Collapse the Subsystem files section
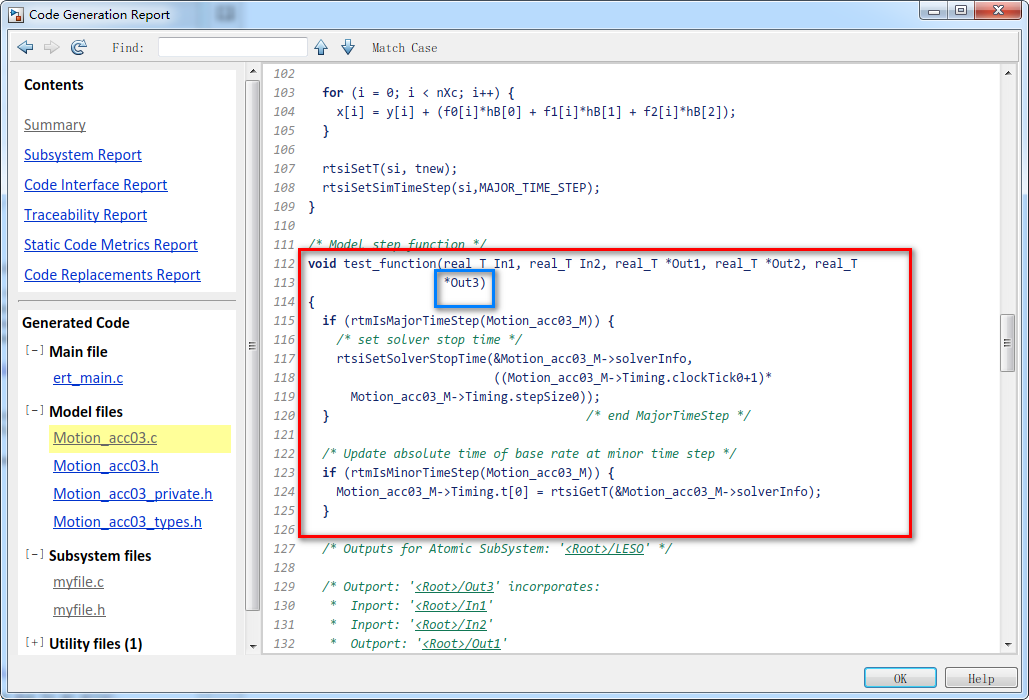The height and width of the screenshot is (700, 1029). click(34, 555)
